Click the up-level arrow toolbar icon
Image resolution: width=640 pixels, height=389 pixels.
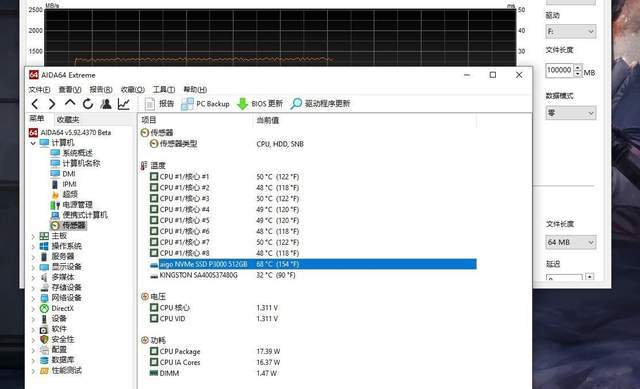[70, 103]
